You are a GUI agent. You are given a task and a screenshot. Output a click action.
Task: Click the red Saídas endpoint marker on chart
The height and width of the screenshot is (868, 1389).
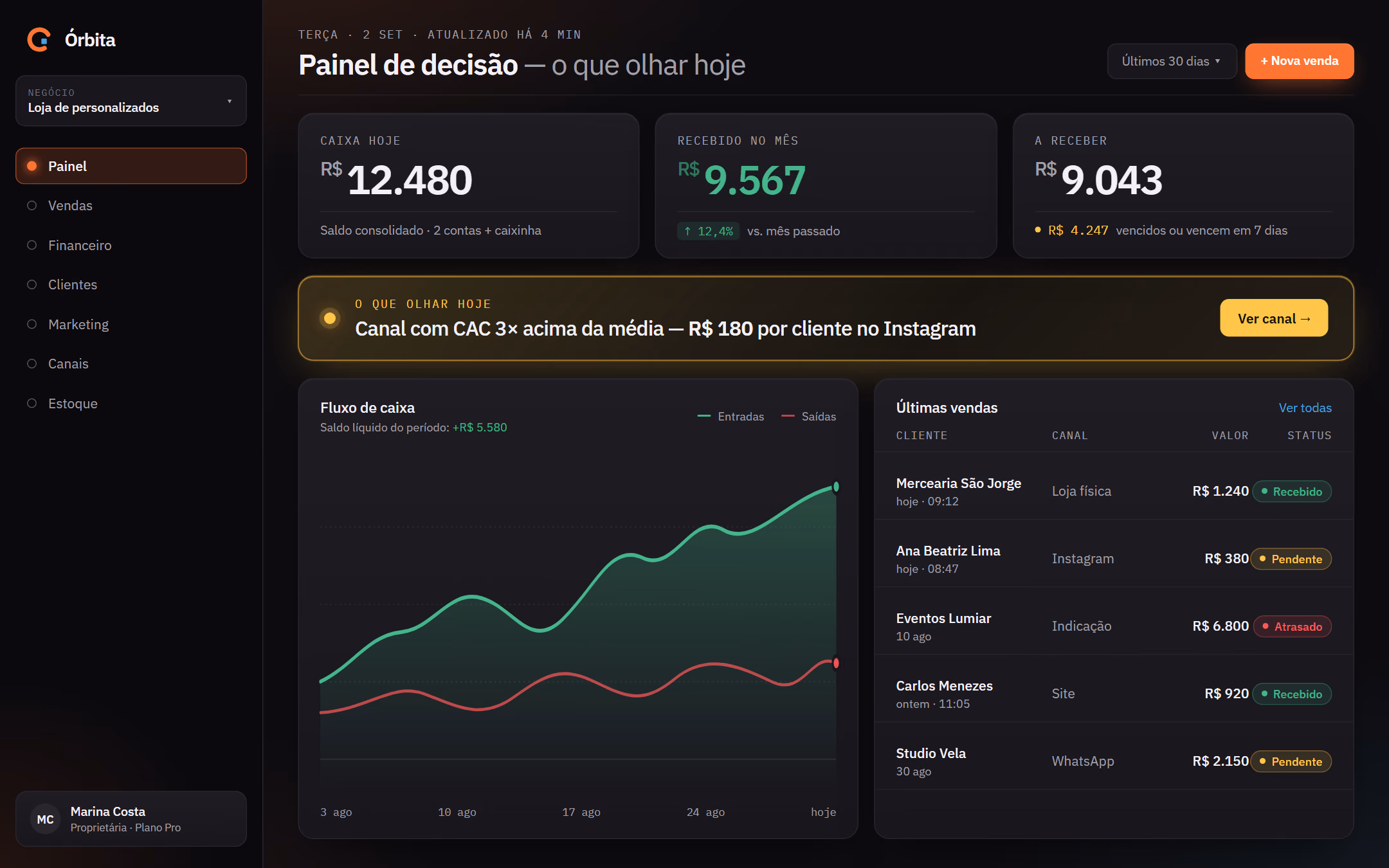(836, 663)
